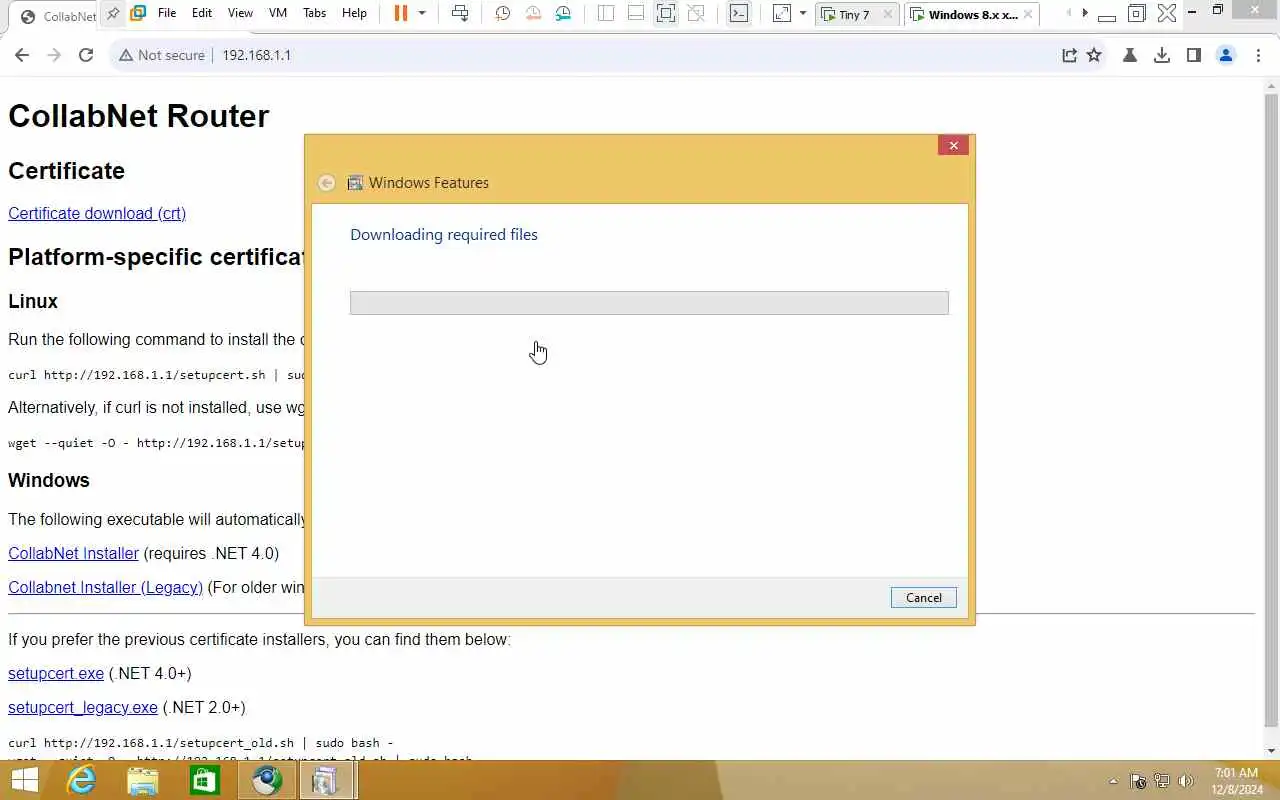Show hidden system tray icons
Viewport: 1280px width, 800px height.
[x=1113, y=781]
